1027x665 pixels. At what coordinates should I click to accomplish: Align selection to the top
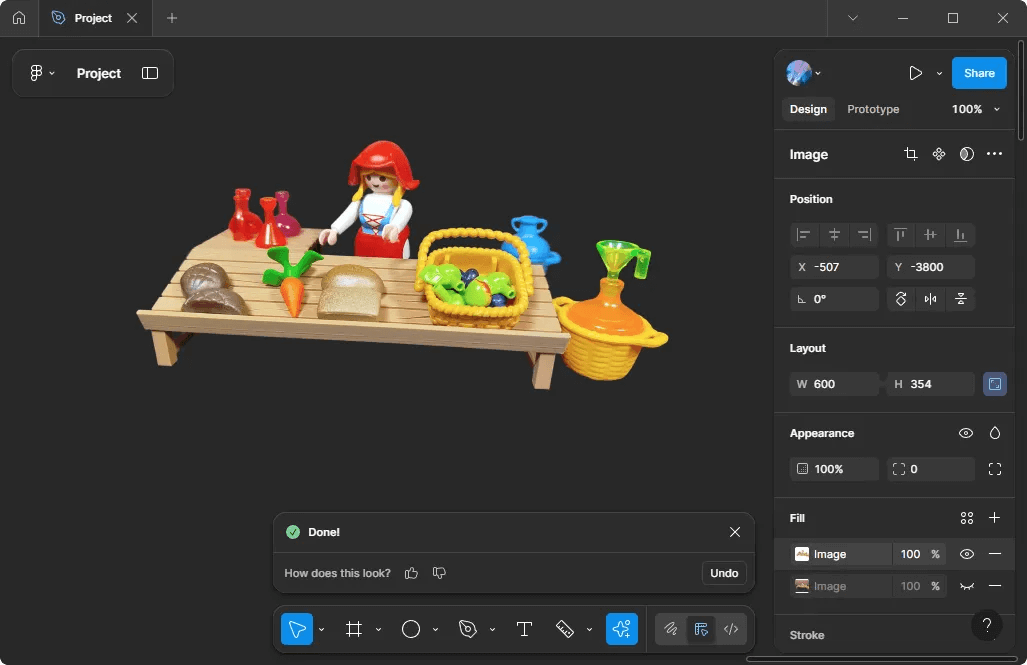[x=901, y=235]
